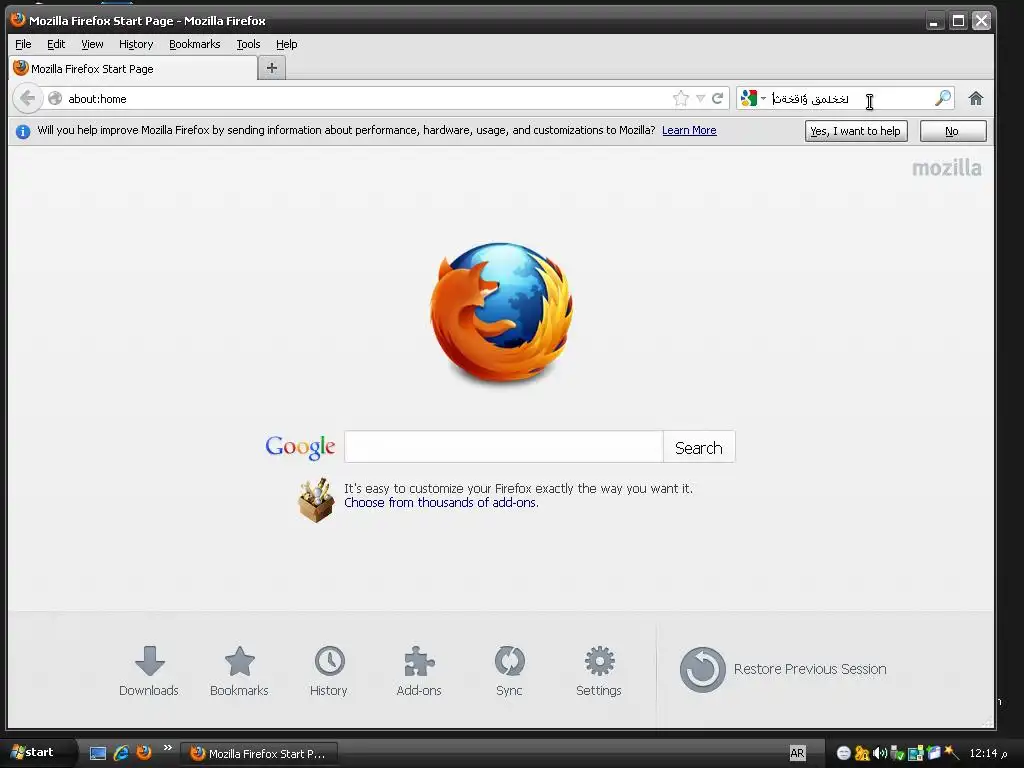Bookmark this page with the star icon
The image size is (1024, 768).
pyautogui.click(x=680, y=99)
